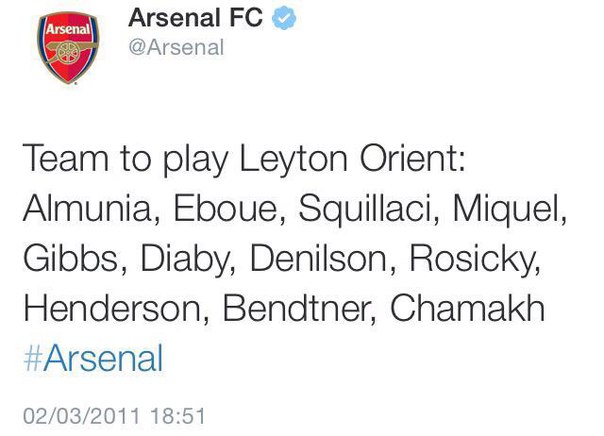Select the name Denilson in tweet
Image resolution: width=604 pixels, height=436 pixels.
[x=319, y=258]
